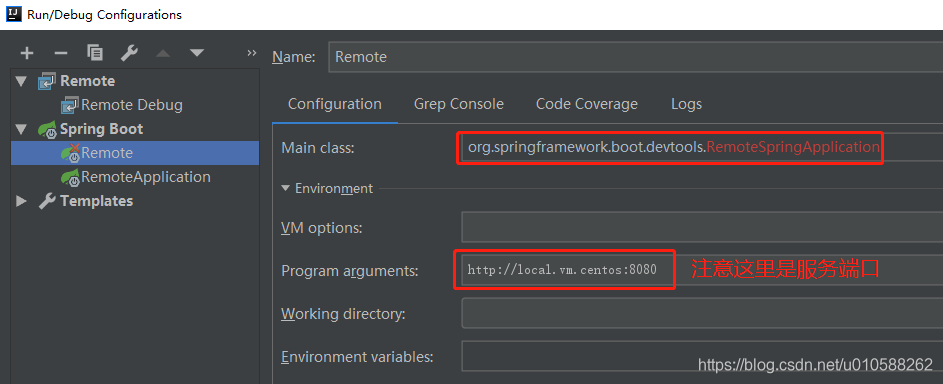Click the Working directory label
Viewport: 943px width, 384px height.
point(343,314)
